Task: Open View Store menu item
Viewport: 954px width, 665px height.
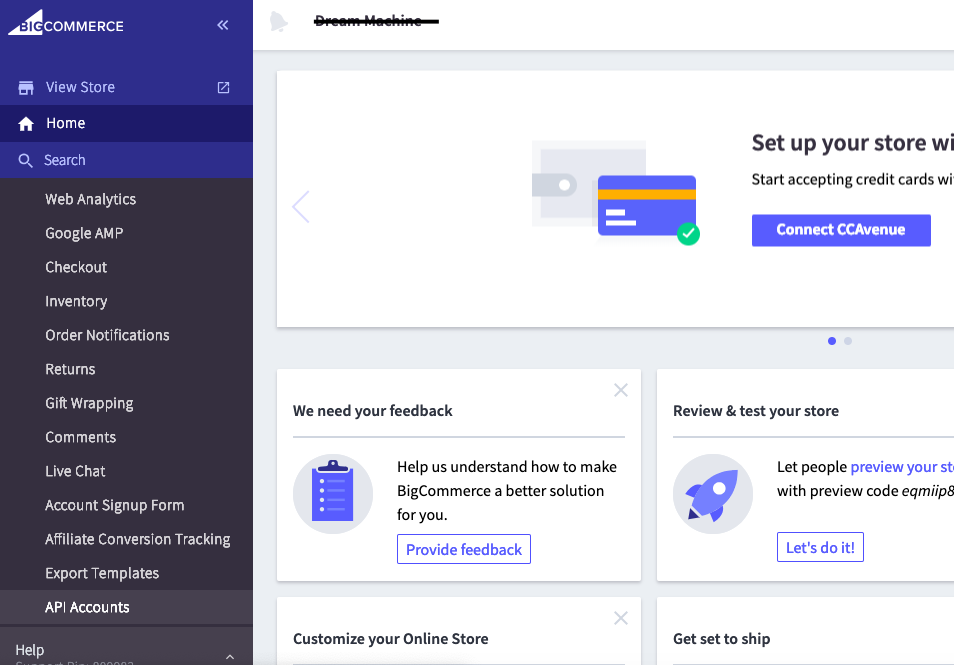Action: [127, 88]
